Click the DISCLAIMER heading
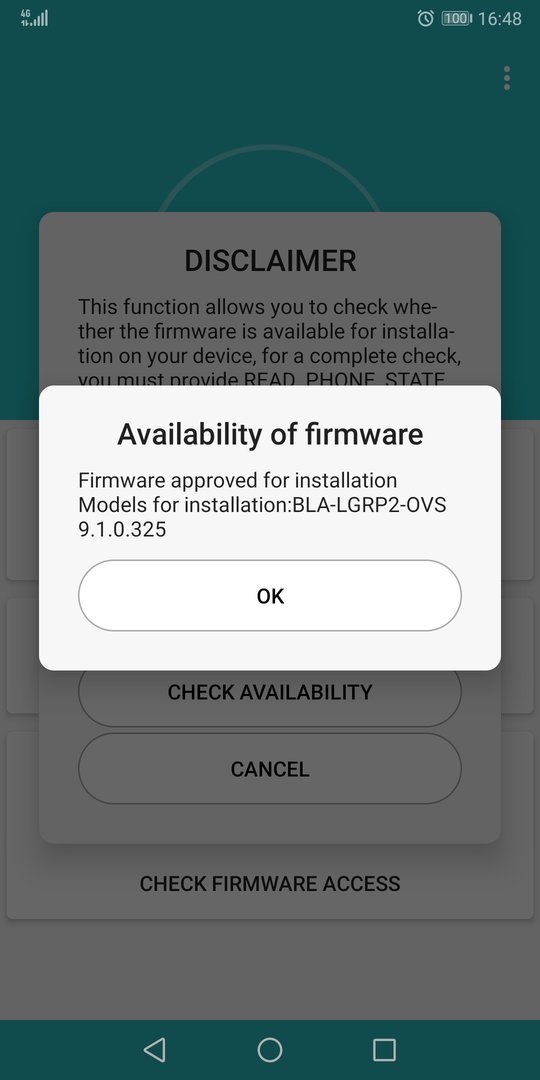This screenshot has height=1080, width=540. [x=270, y=261]
